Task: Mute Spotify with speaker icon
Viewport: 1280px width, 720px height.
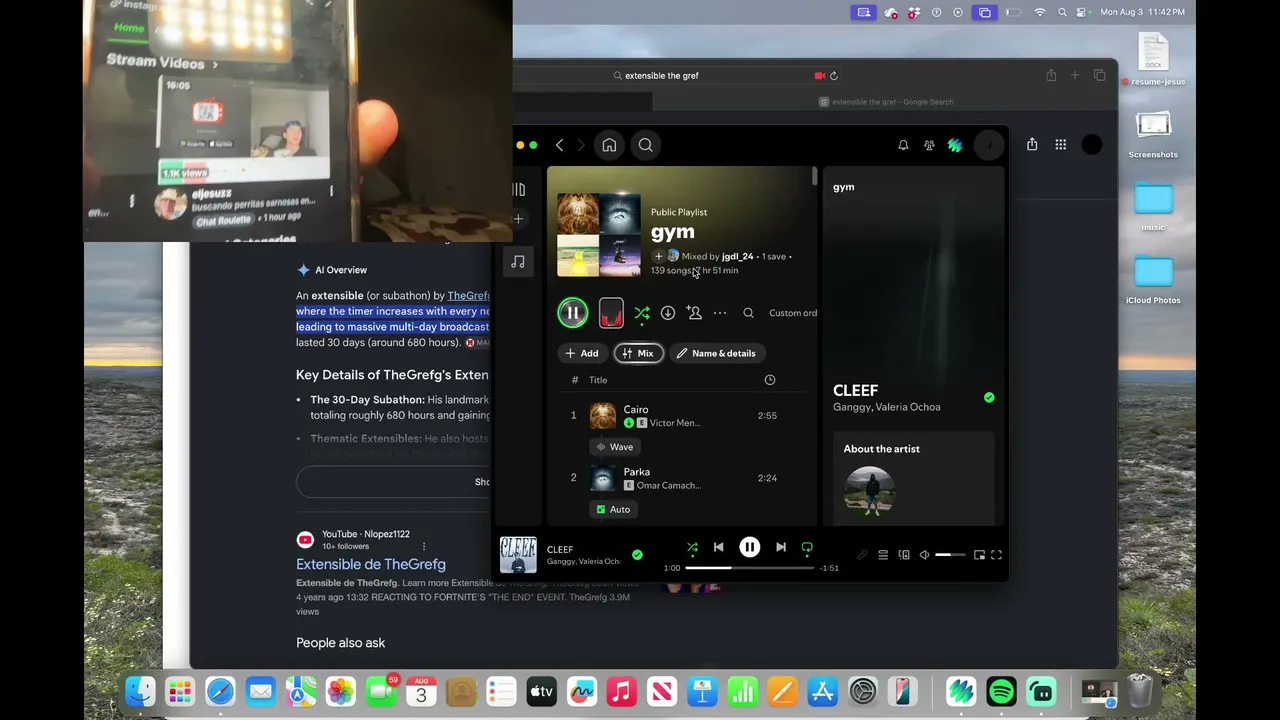Action: 925,555
